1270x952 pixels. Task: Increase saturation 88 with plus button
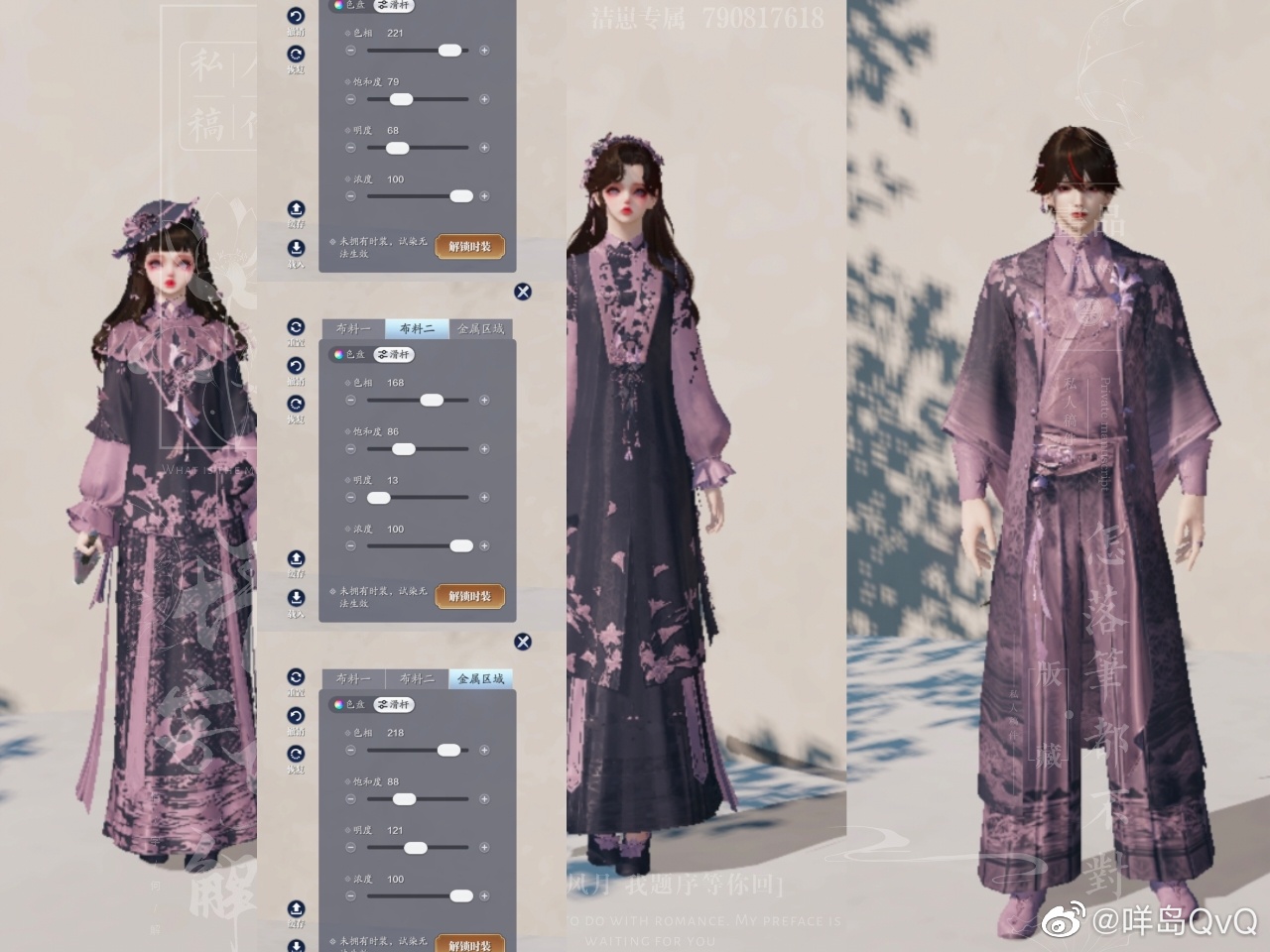[x=484, y=799]
